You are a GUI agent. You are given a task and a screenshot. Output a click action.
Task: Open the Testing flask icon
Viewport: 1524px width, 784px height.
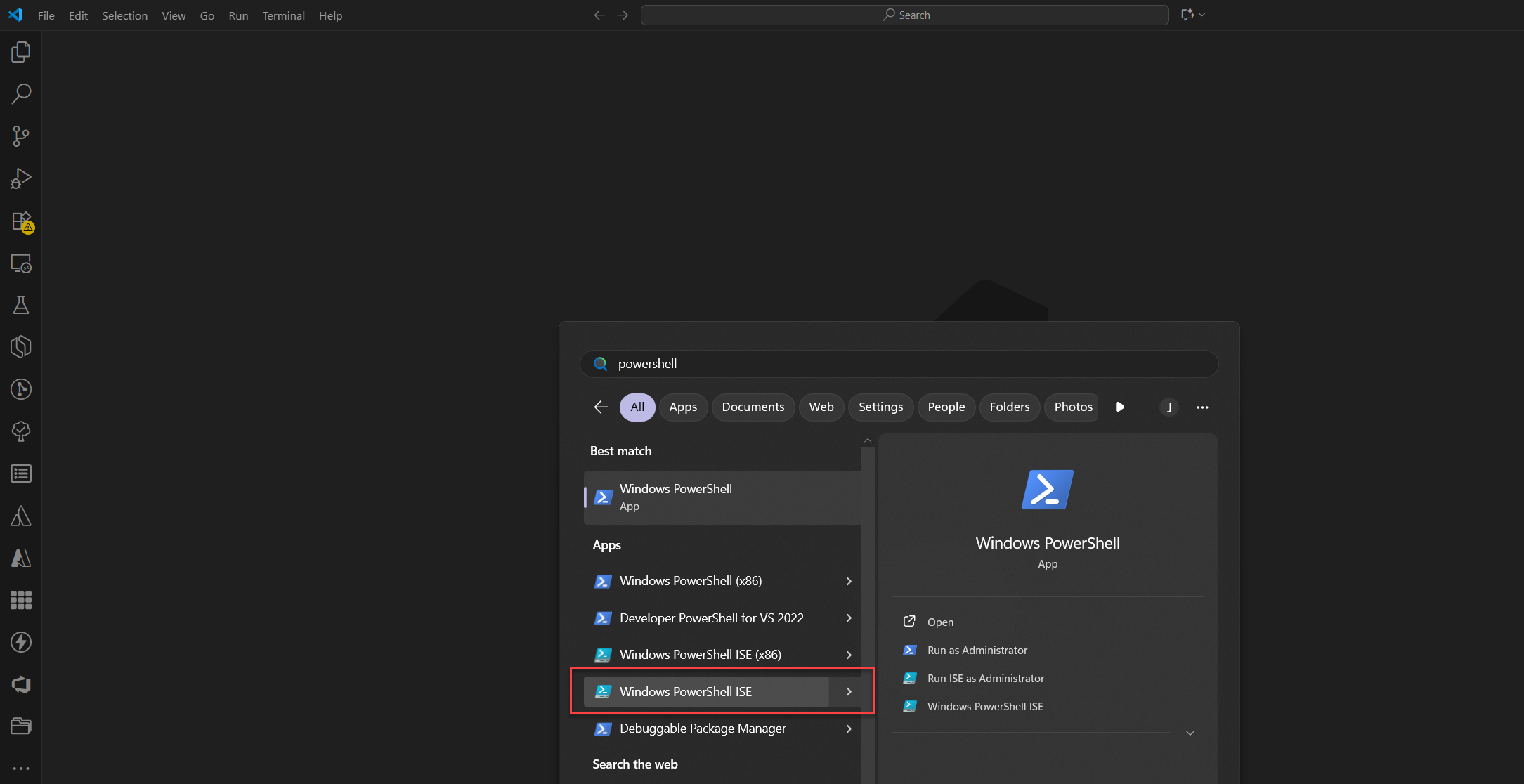21,305
